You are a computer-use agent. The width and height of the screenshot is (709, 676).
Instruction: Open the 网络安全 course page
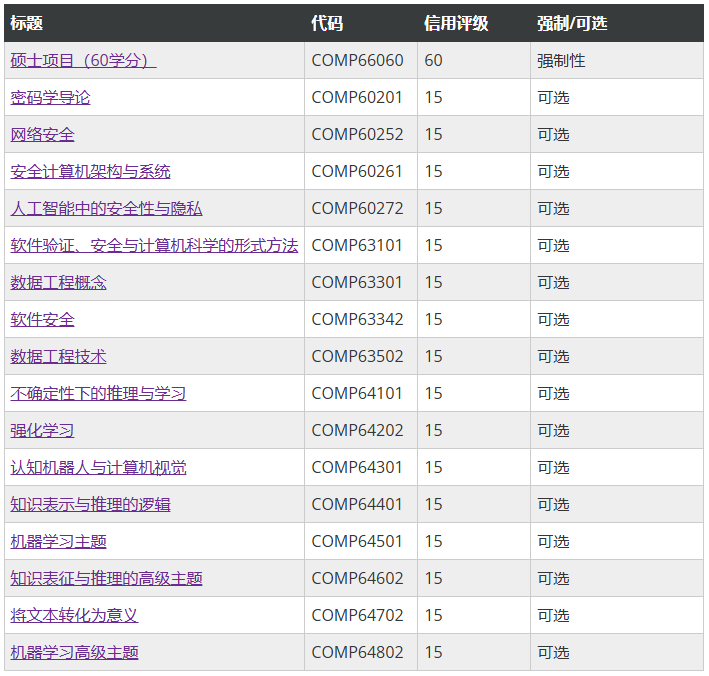click(x=42, y=134)
